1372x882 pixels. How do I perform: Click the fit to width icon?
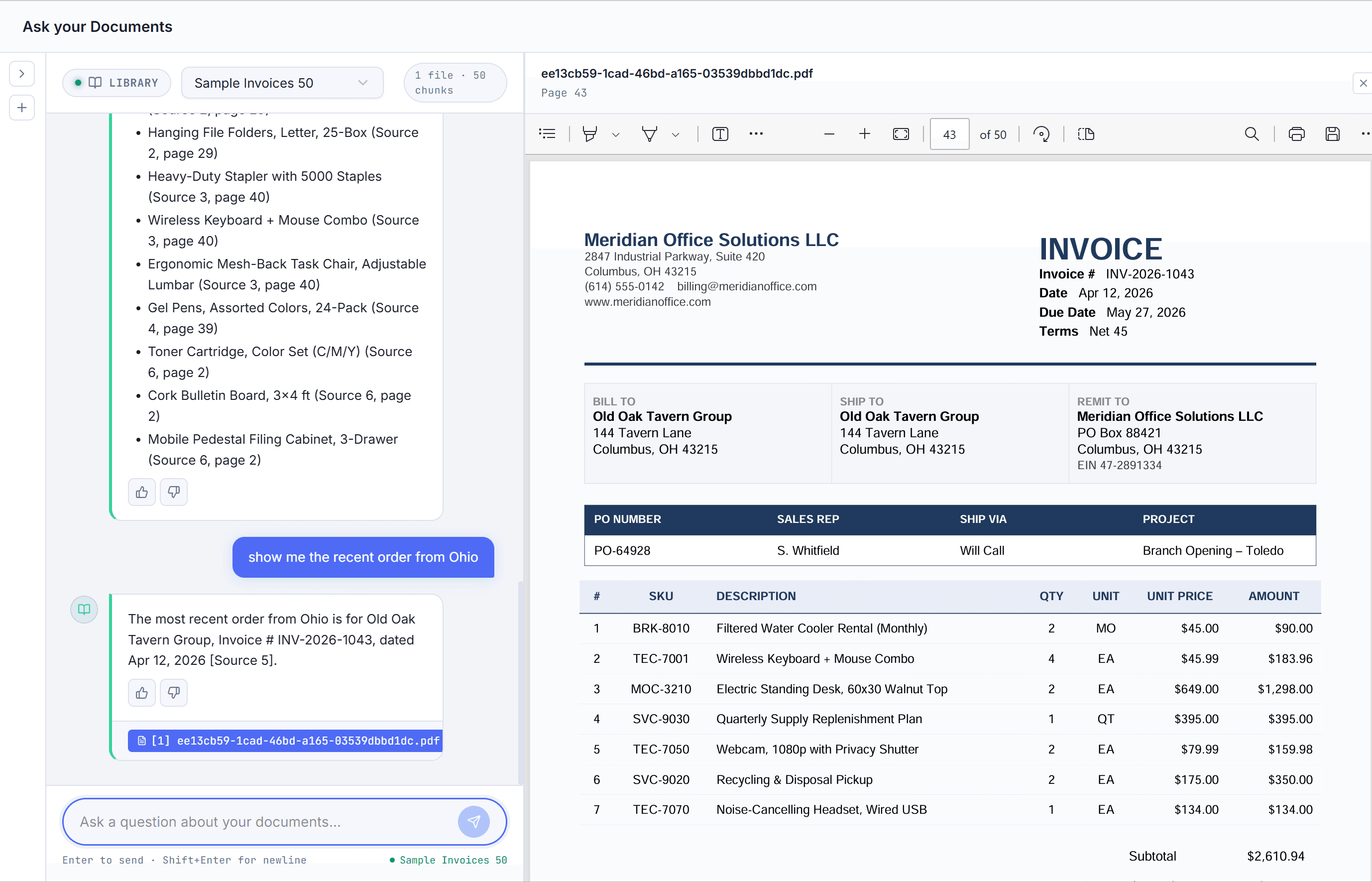[901, 134]
